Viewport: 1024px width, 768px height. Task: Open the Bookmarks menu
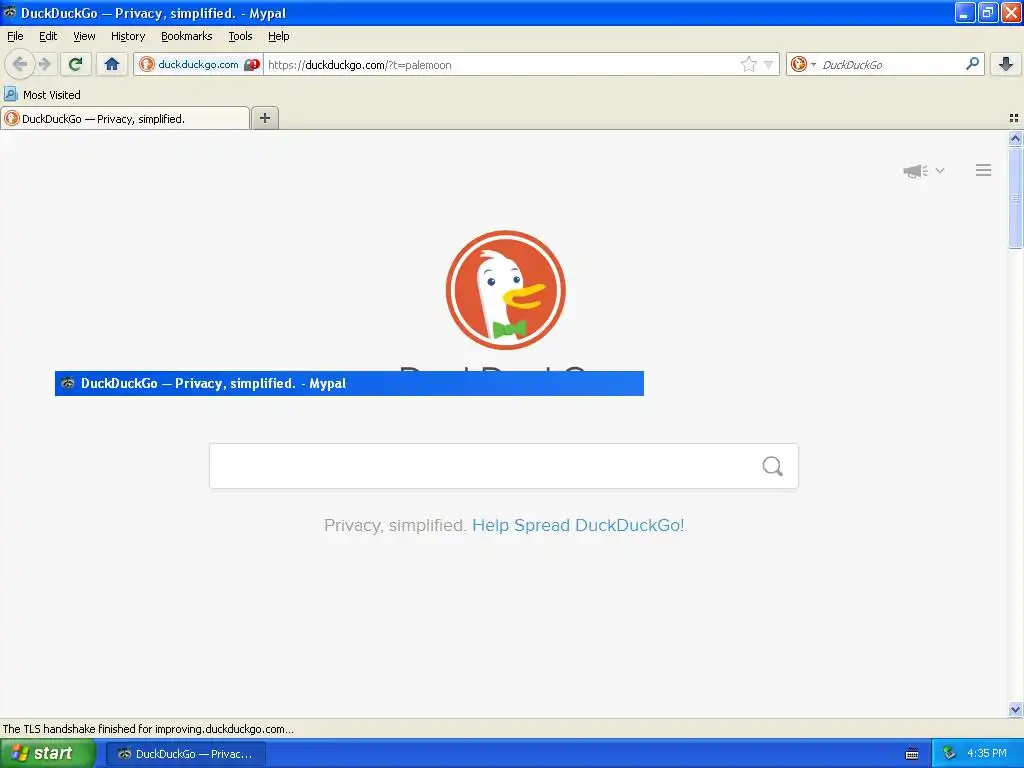(x=187, y=36)
